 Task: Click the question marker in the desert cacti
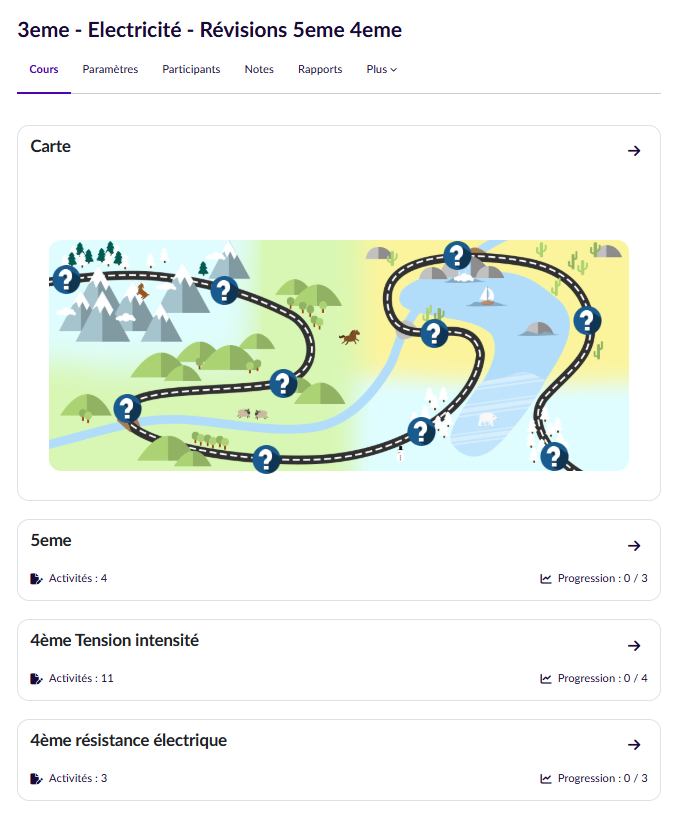[586, 320]
